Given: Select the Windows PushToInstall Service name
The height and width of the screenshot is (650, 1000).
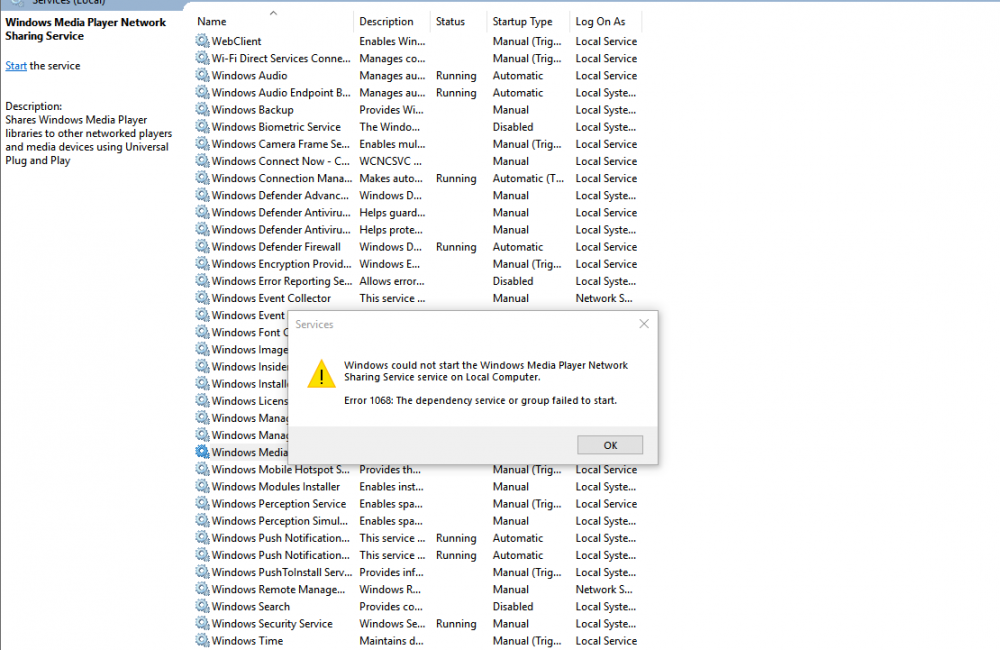Looking at the screenshot, I should tap(282, 572).
